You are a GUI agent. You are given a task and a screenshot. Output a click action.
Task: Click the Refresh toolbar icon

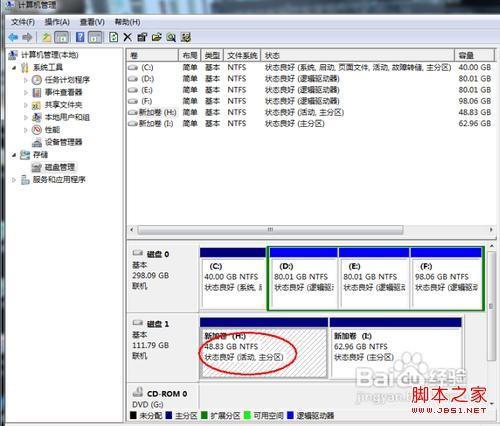coord(113,37)
